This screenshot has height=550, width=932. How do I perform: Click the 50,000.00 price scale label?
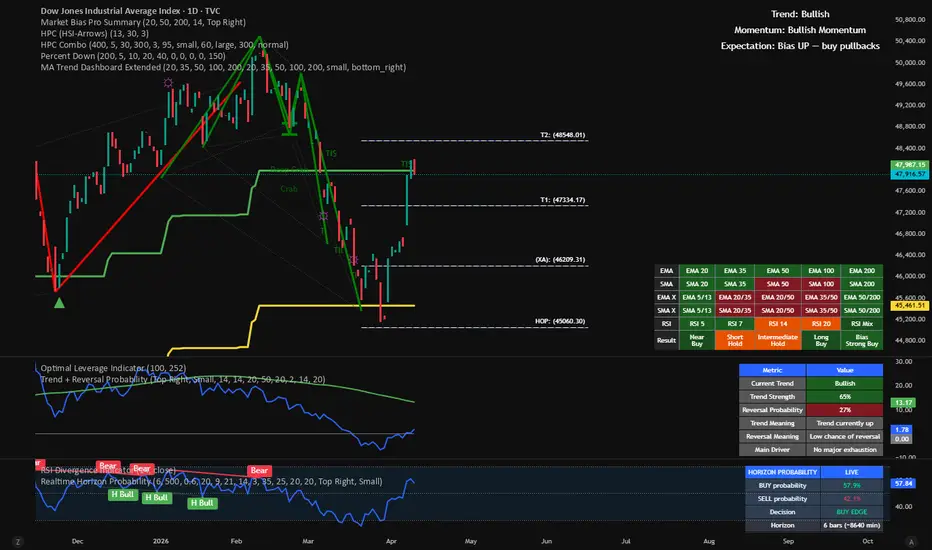coord(910,62)
